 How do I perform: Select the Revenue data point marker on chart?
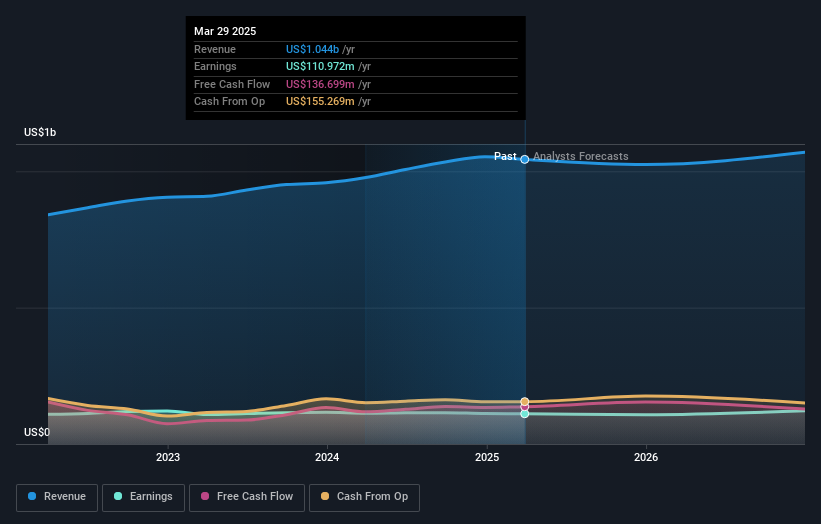coord(525,160)
